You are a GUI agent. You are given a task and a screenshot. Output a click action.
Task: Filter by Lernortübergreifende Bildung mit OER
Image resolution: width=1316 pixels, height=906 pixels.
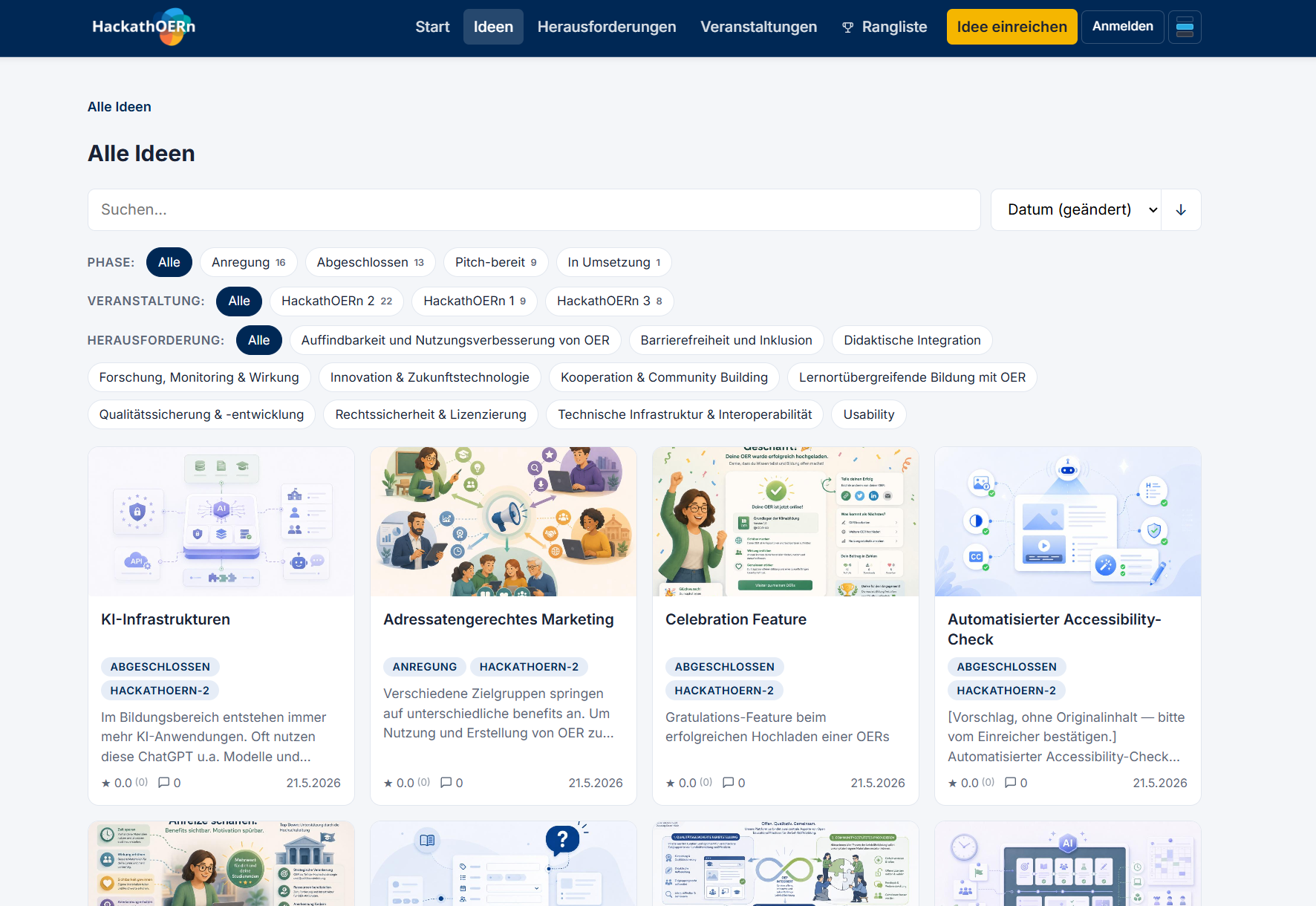(x=912, y=377)
